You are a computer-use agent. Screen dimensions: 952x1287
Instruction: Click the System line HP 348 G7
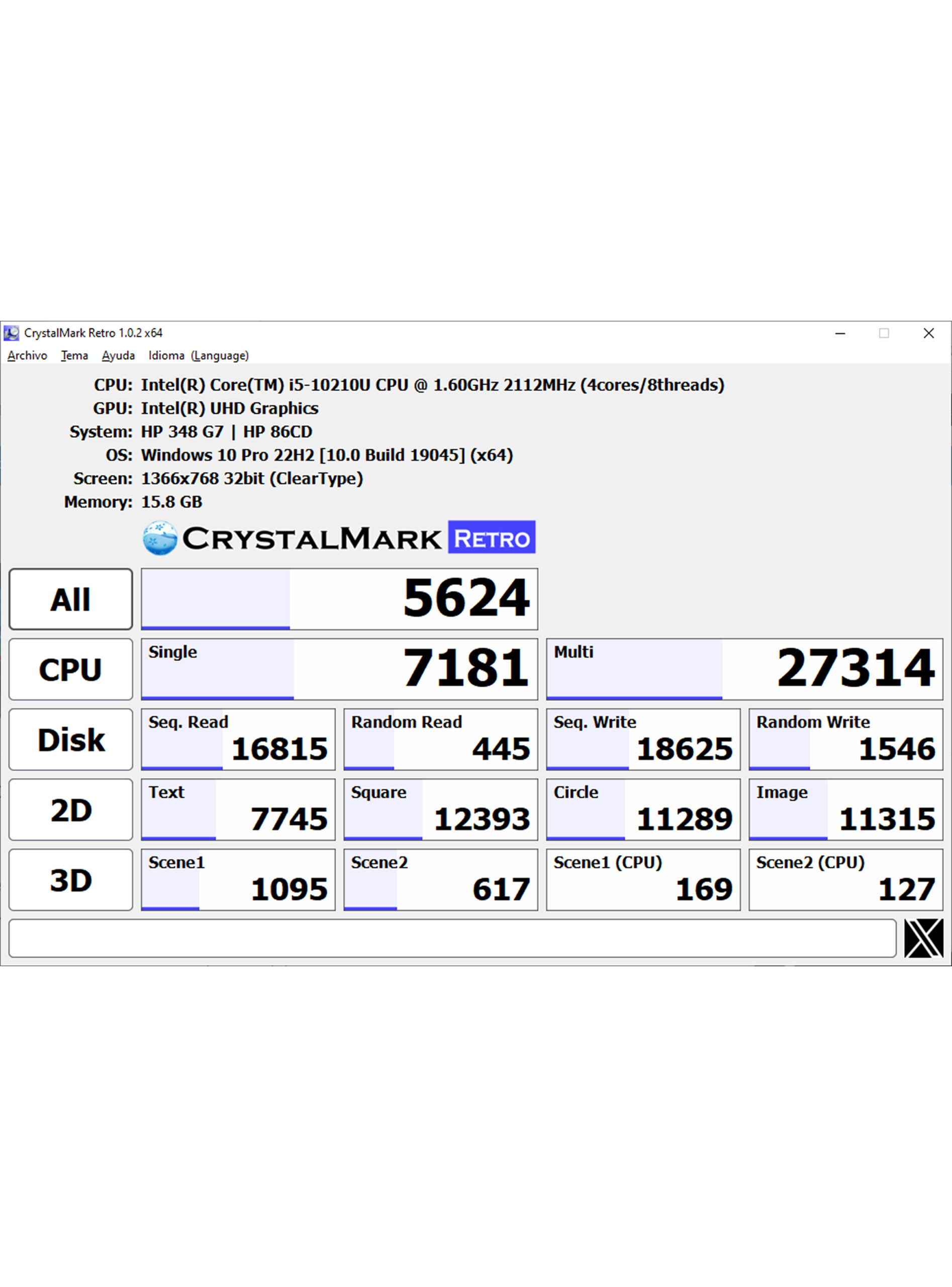tap(227, 432)
